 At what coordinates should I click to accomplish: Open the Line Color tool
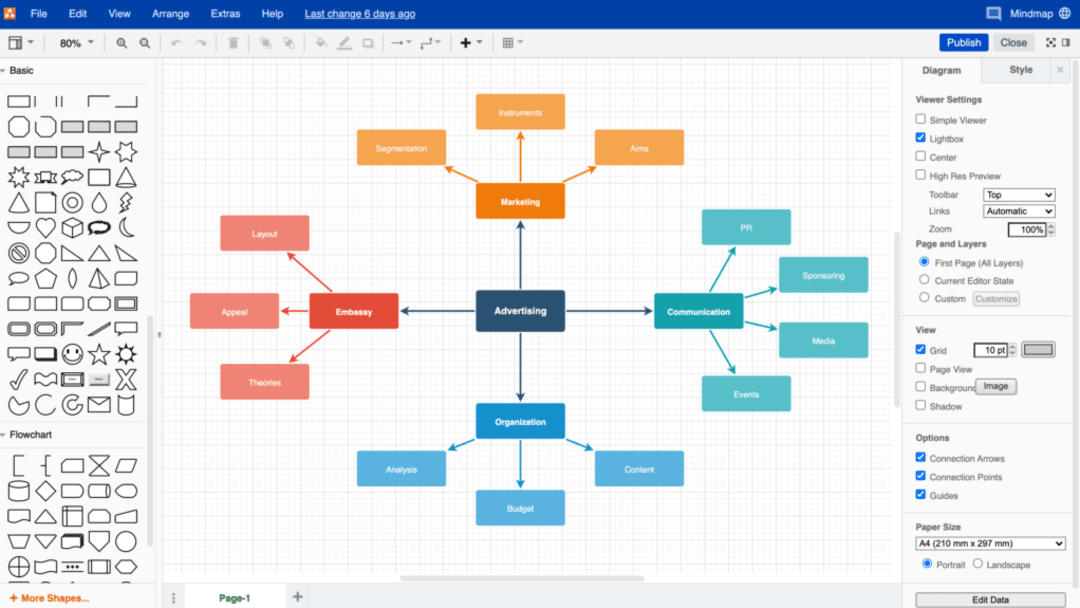(x=345, y=43)
